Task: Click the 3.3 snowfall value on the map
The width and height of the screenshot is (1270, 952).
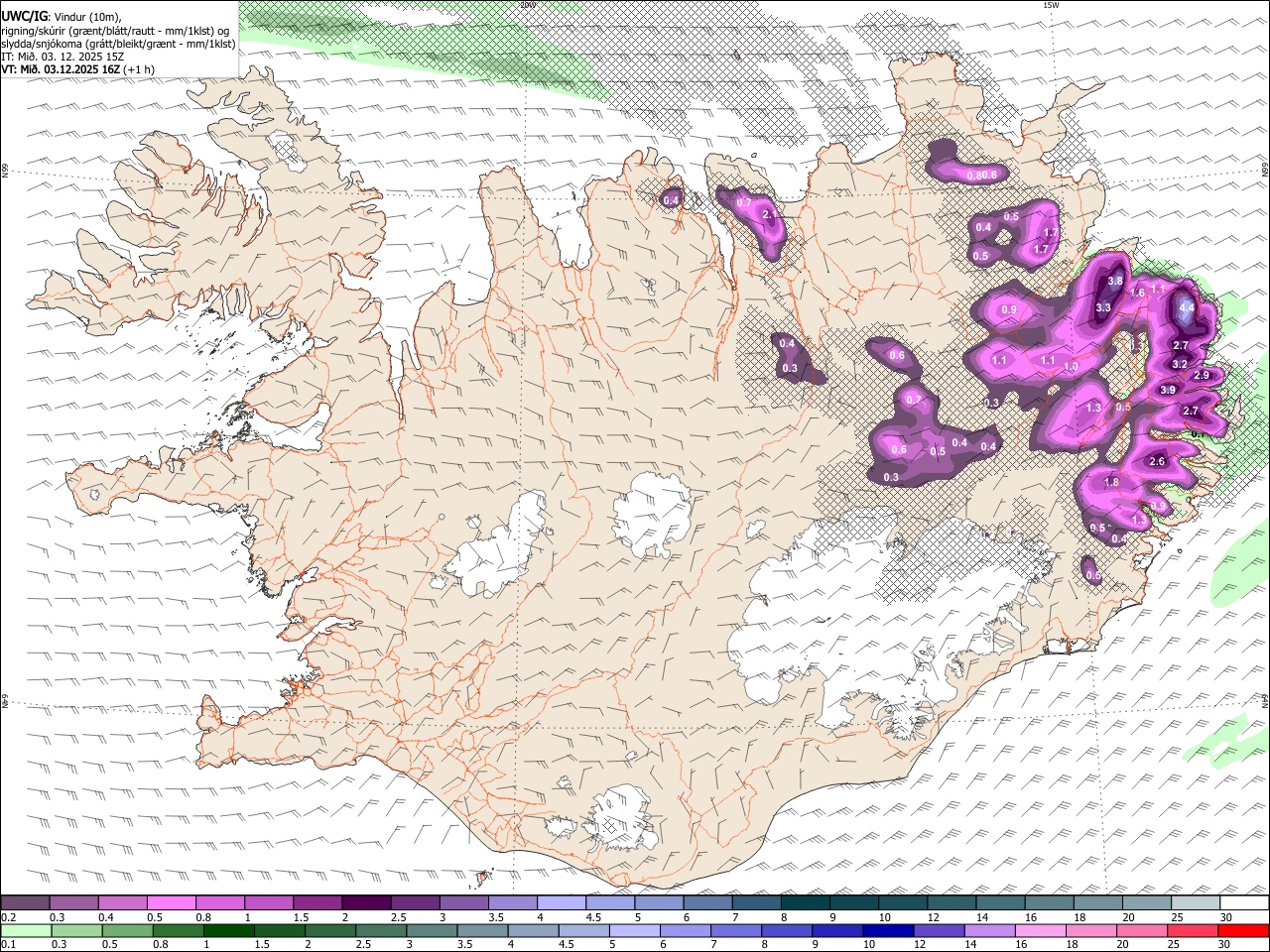Action: pyautogui.click(x=1103, y=307)
